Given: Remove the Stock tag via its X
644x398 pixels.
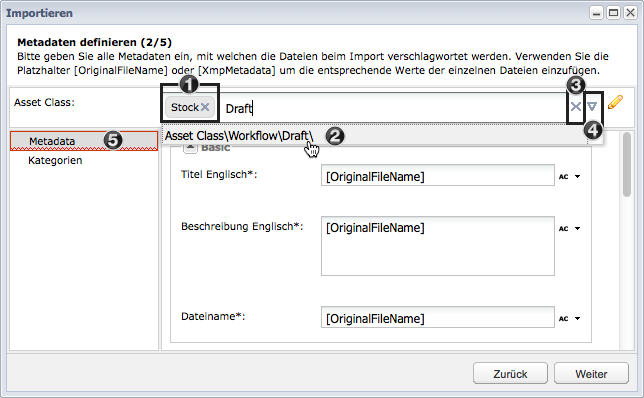Looking at the screenshot, I should (205, 107).
